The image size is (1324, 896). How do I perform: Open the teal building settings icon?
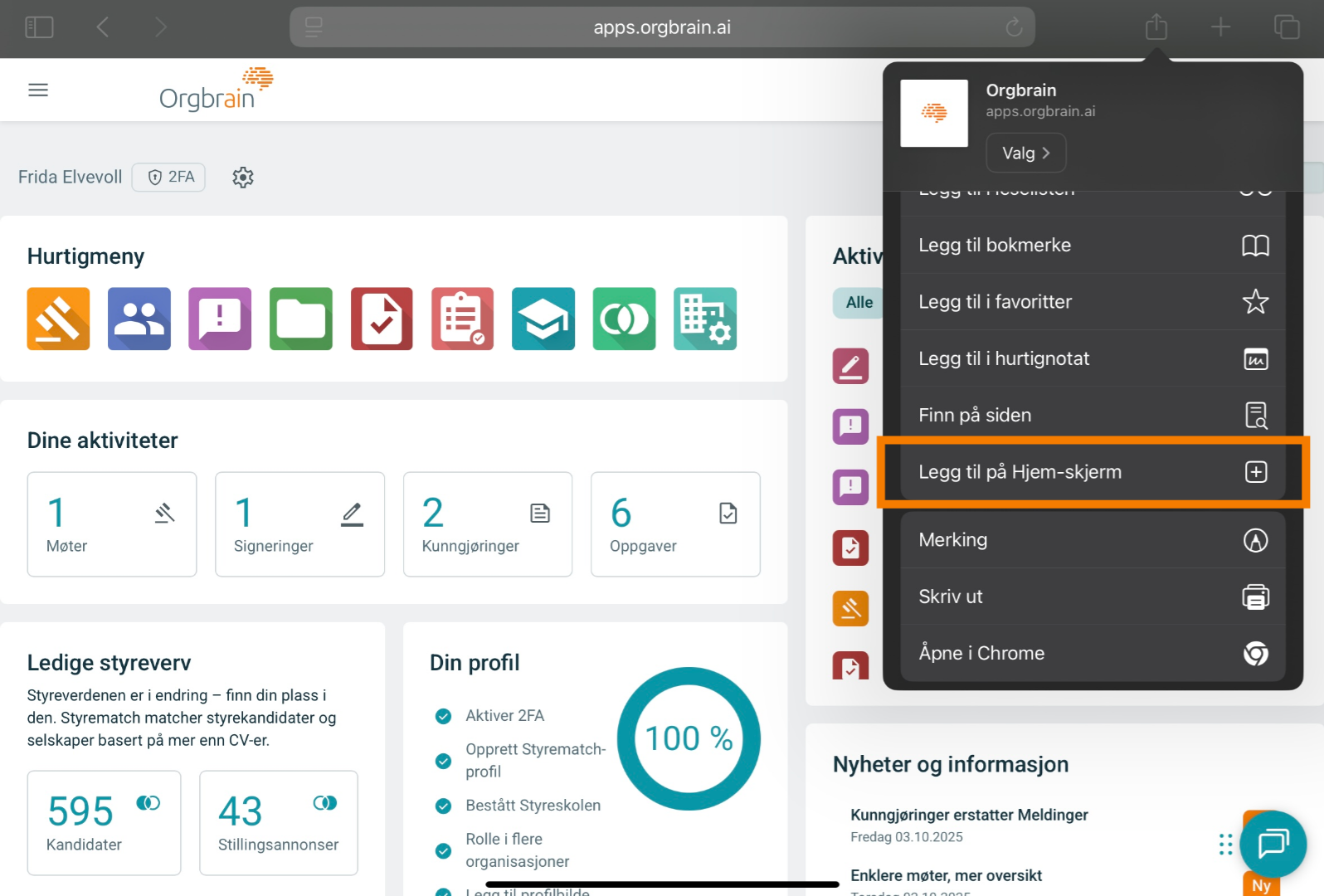pos(705,319)
